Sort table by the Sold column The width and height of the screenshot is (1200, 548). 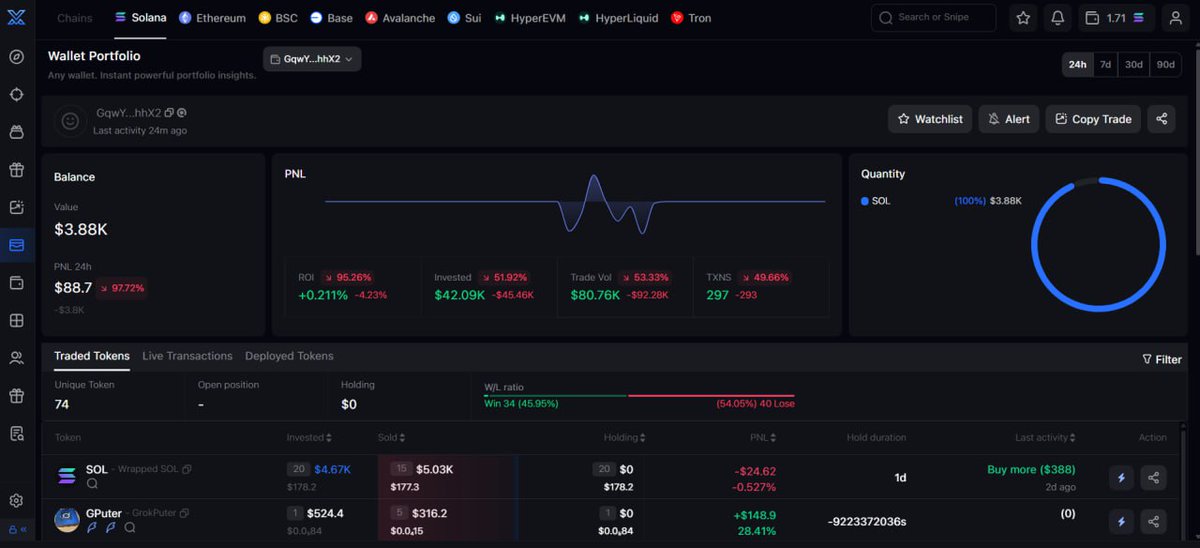click(x=392, y=437)
